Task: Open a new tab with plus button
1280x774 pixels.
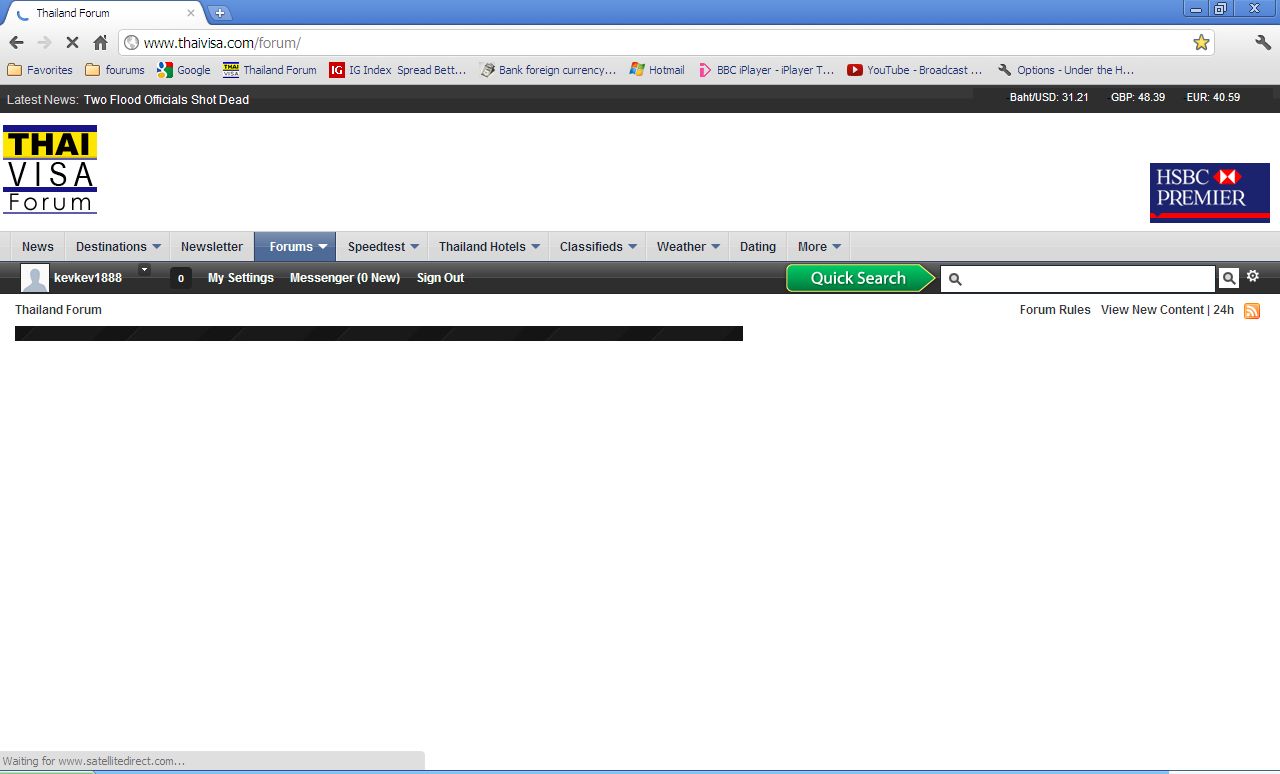Action: [x=220, y=13]
